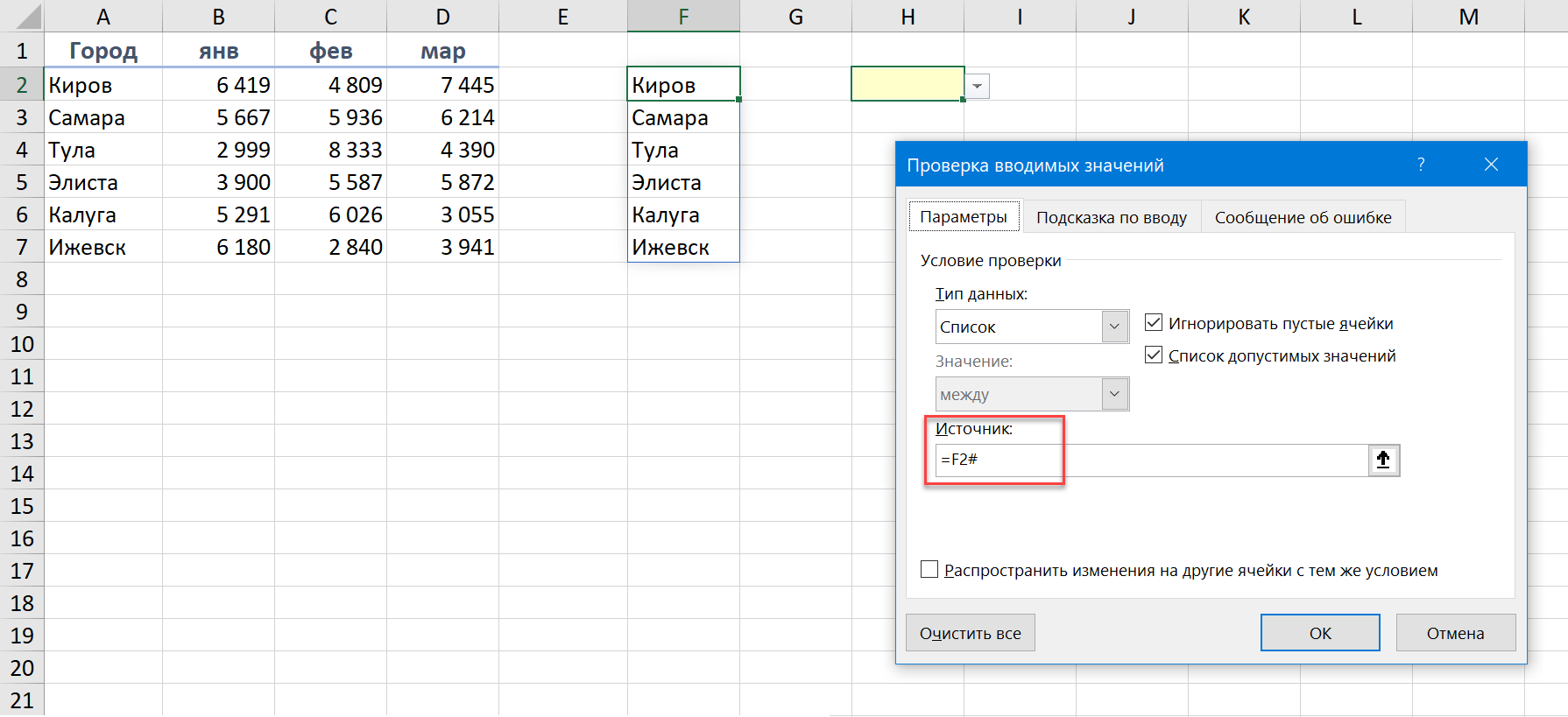Select the value 3 055 in column D
This screenshot has width=1568, height=717.
pos(442,214)
